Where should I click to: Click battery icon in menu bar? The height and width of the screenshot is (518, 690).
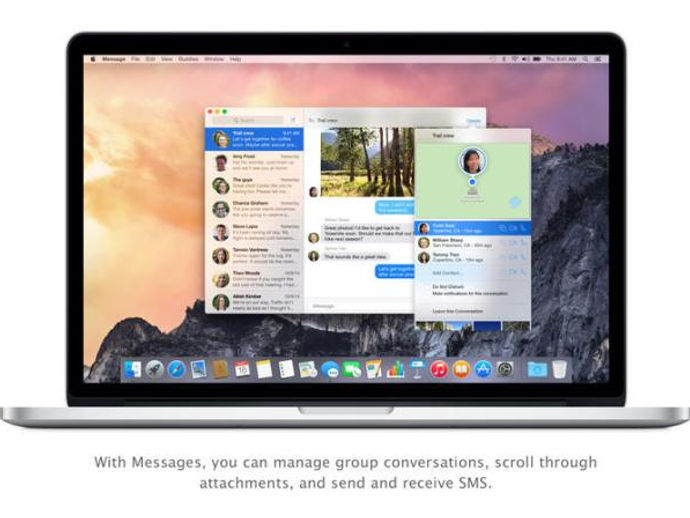coord(536,59)
